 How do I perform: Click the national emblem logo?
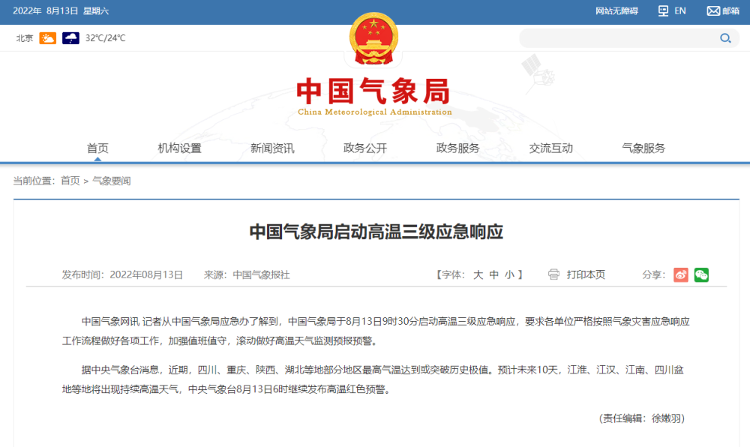click(374, 39)
